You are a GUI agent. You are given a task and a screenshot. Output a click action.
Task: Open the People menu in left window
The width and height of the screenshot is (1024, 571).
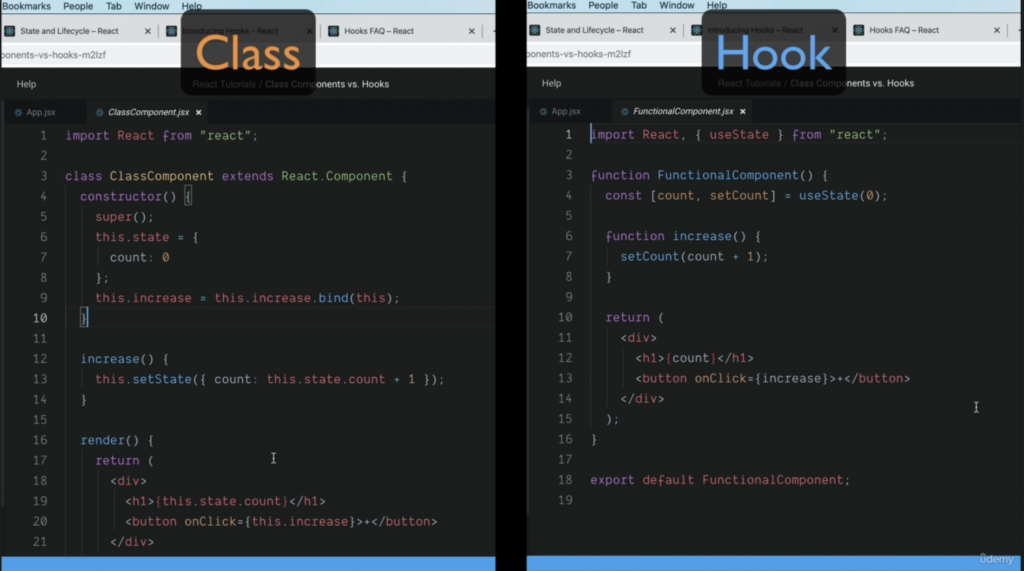tap(78, 6)
